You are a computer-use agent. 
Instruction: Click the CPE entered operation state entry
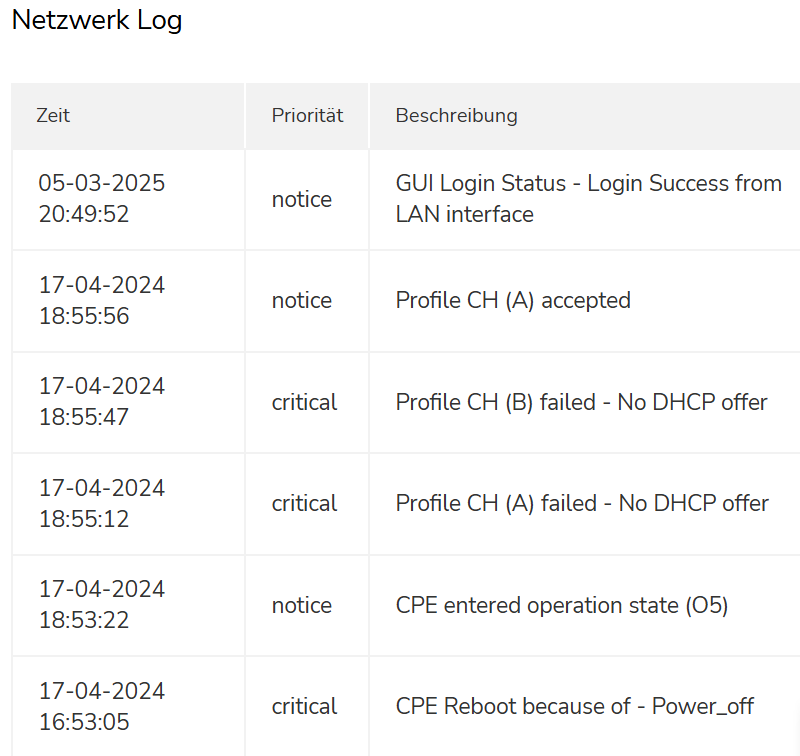[x=561, y=605]
